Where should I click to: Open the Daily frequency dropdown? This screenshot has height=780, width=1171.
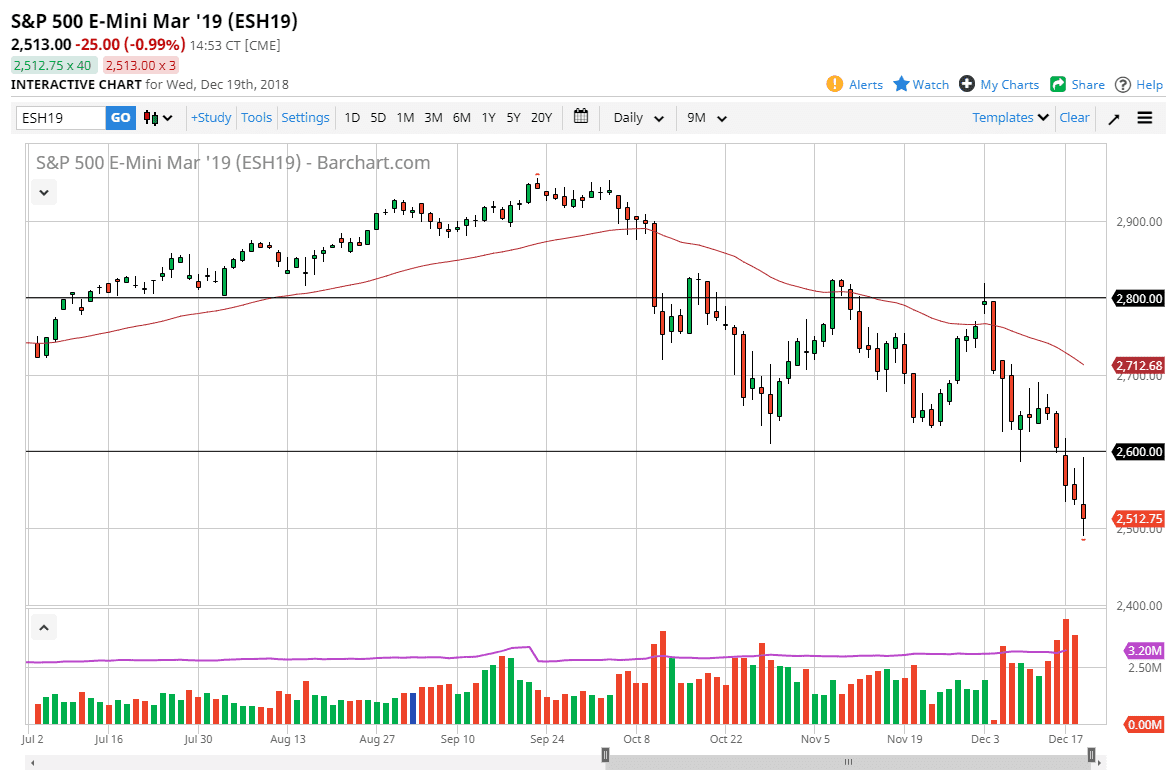[x=636, y=117]
